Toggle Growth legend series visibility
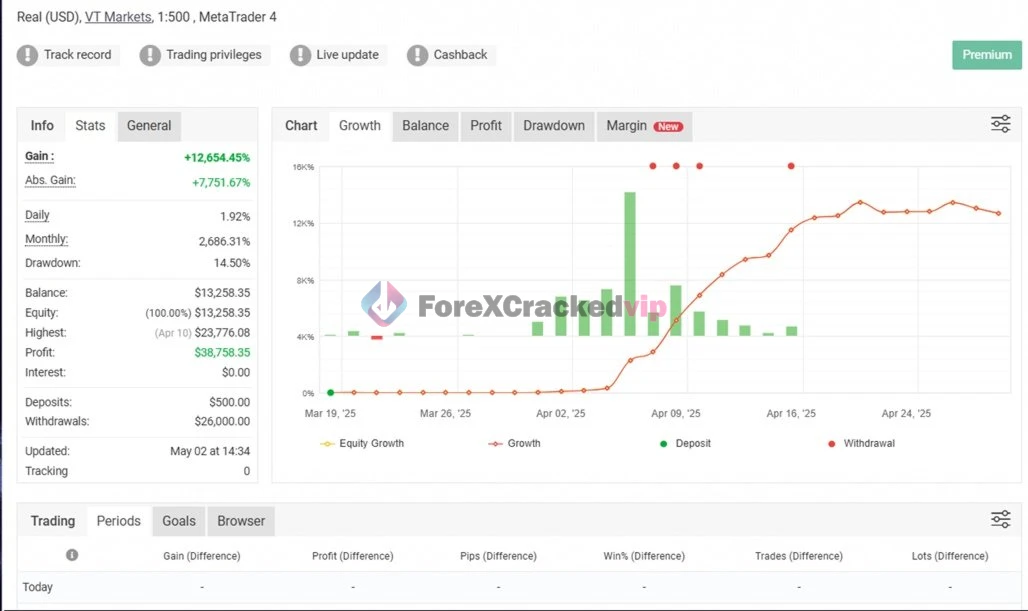 tap(515, 443)
